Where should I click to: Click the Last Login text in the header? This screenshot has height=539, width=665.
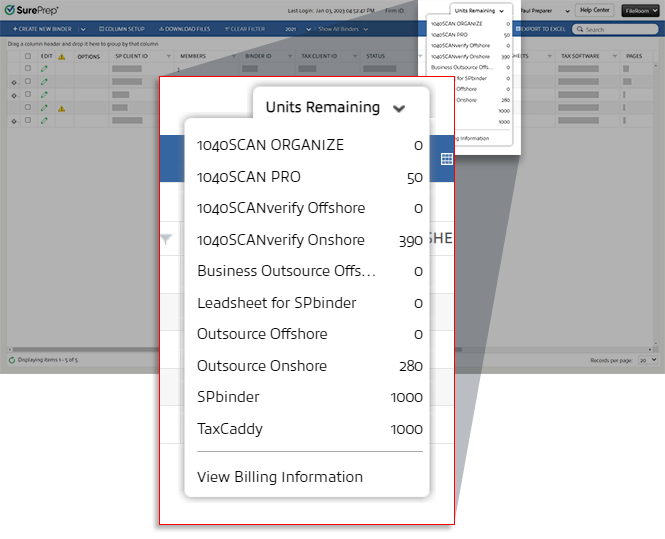point(331,11)
